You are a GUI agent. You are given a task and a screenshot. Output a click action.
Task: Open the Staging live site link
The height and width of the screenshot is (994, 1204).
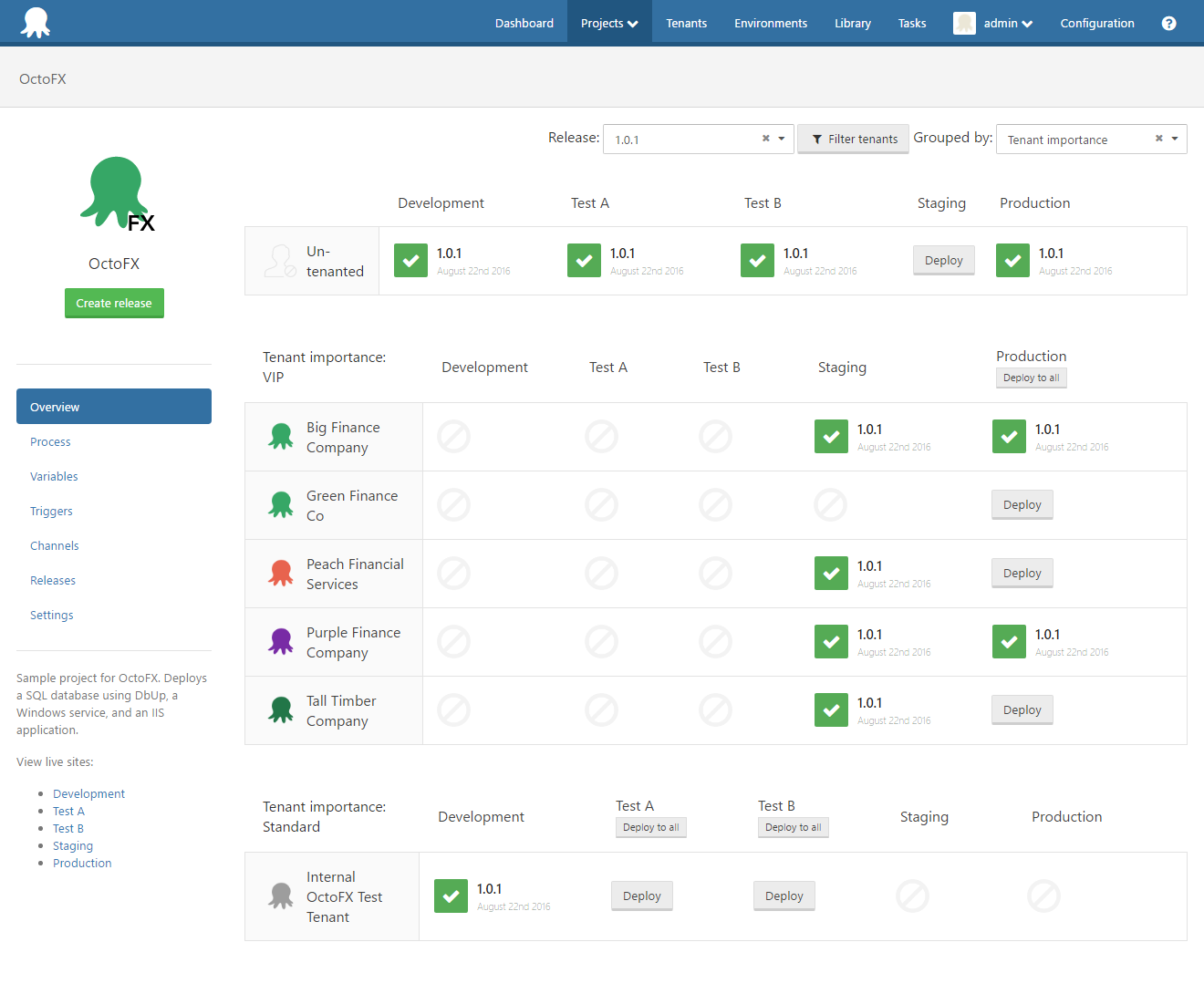(x=72, y=845)
